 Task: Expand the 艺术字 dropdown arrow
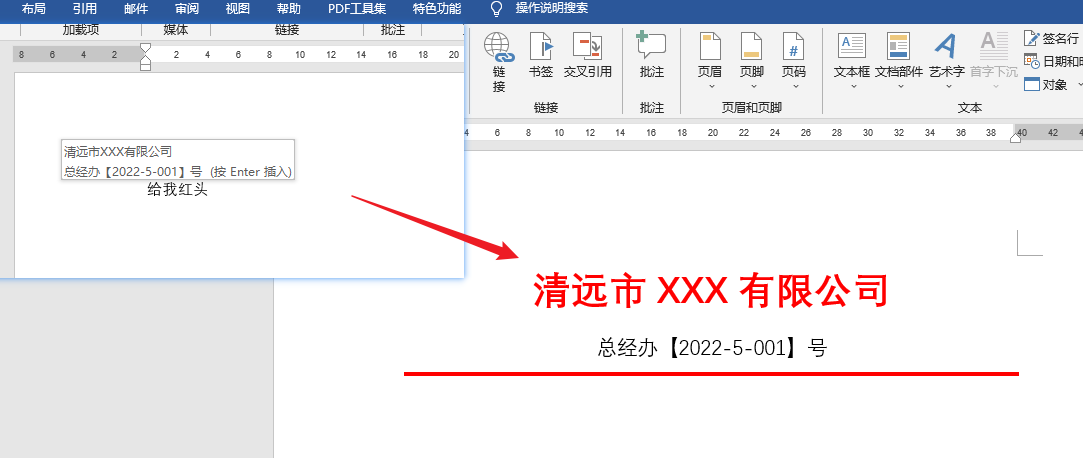tap(948, 87)
